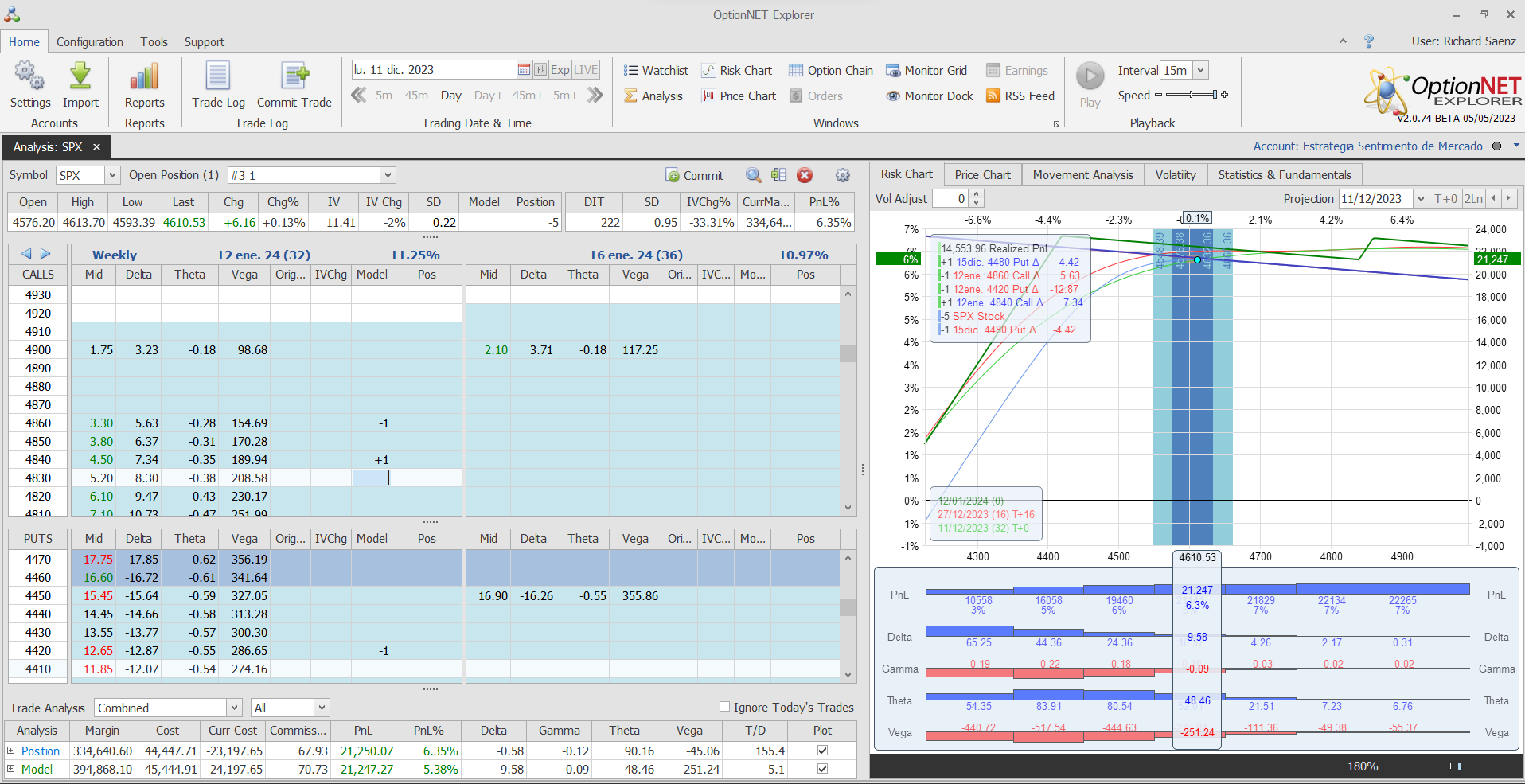Expand the Trade Analysis Combined dropdown
Screen dimensions: 1525x784
point(234,708)
